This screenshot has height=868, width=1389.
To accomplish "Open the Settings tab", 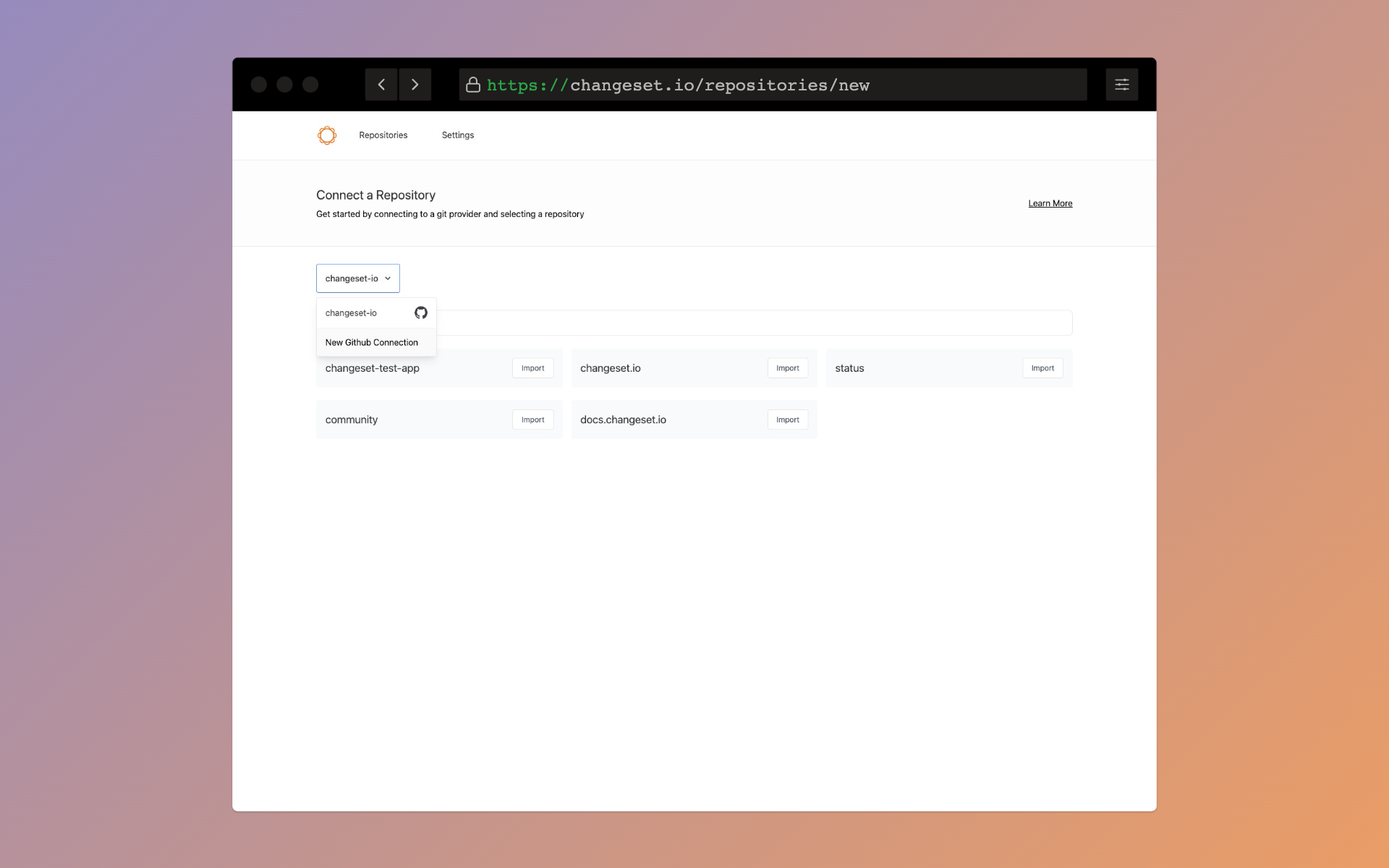I will pos(457,135).
